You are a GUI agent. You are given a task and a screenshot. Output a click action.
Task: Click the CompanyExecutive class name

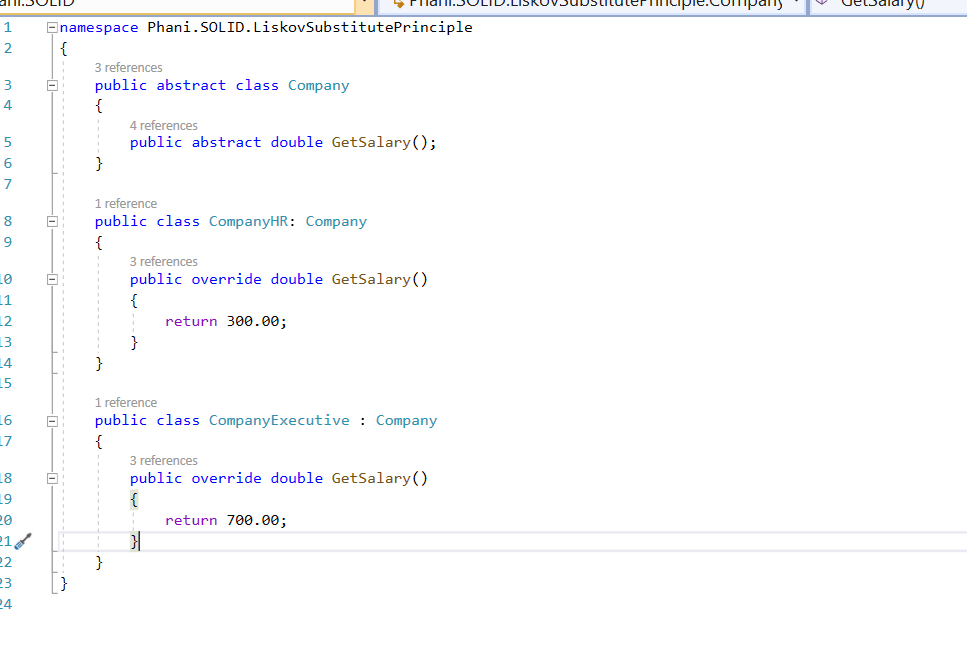tap(279, 420)
